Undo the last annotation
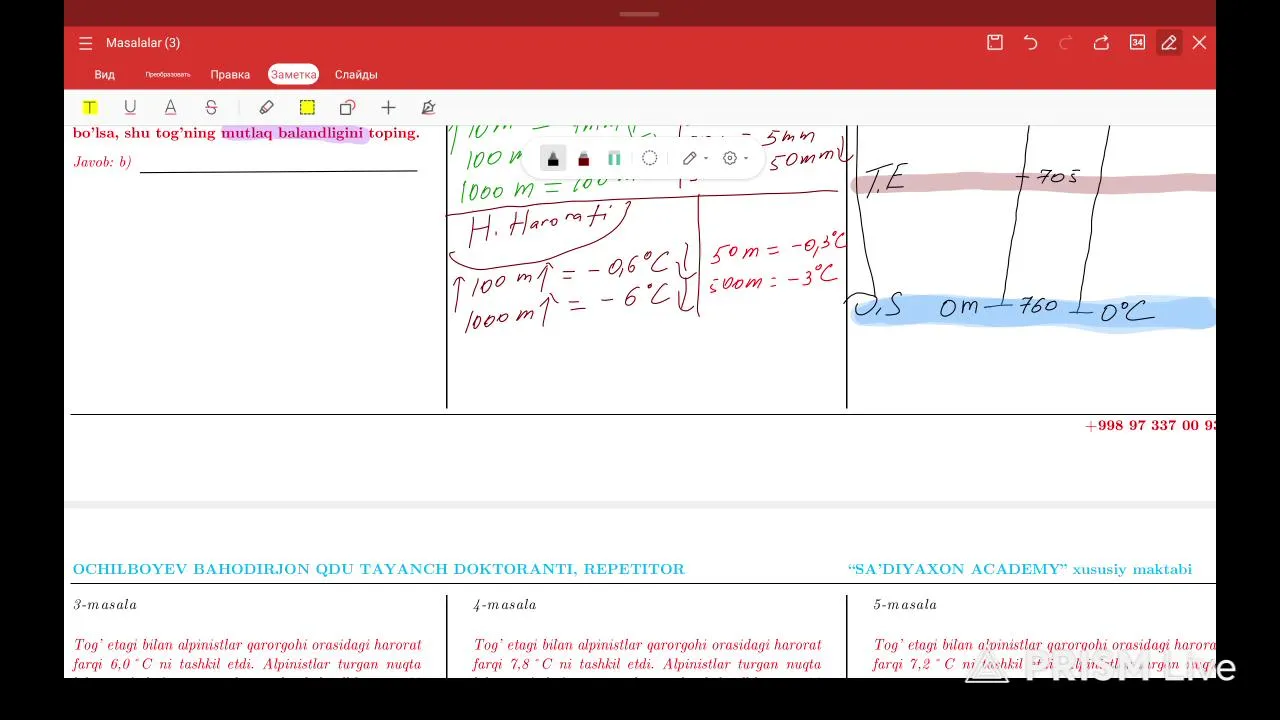The height and width of the screenshot is (720, 1280). [1030, 42]
